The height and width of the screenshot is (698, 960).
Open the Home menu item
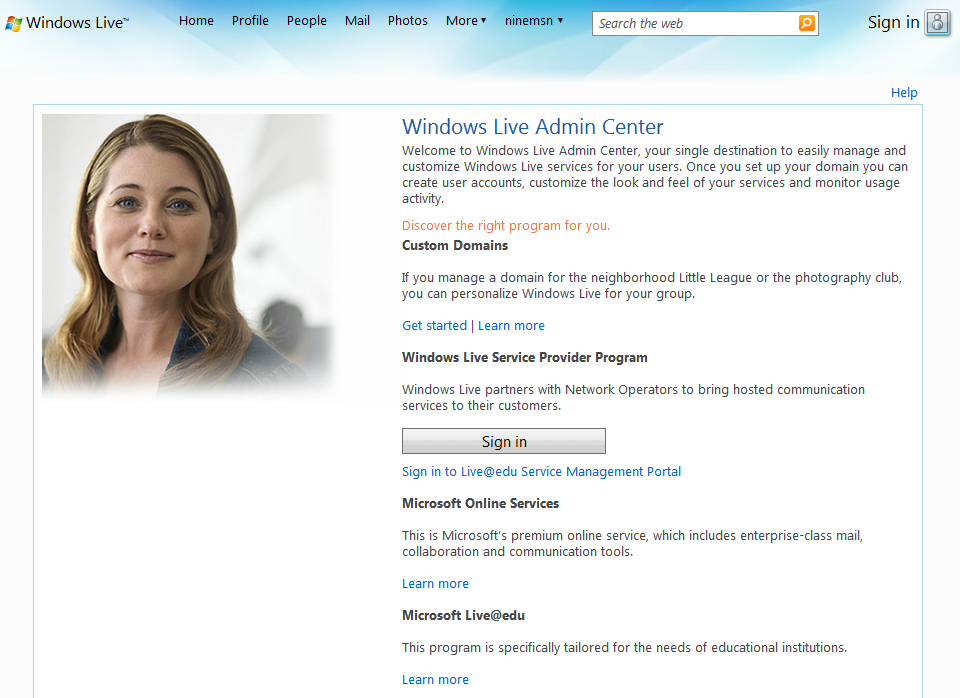196,20
